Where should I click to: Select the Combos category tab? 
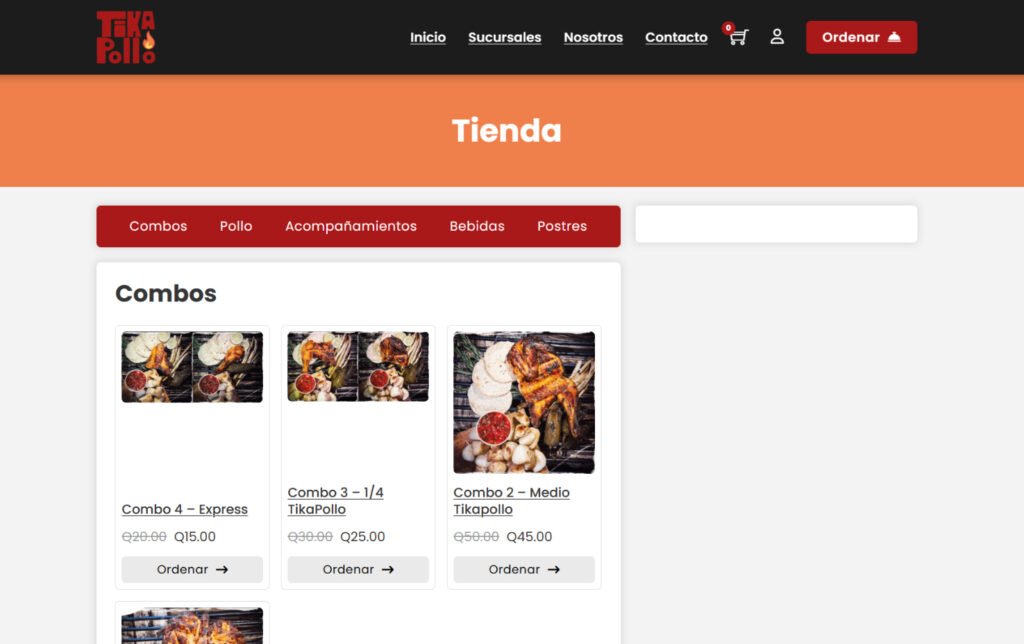click(158, 226)
